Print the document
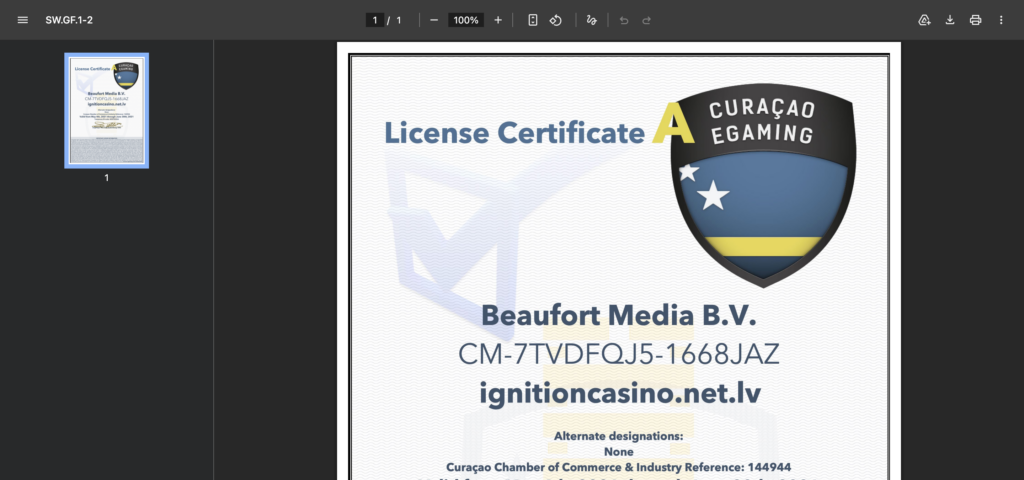The width and height of the screenshot is (1024, 480). (975, 20)
